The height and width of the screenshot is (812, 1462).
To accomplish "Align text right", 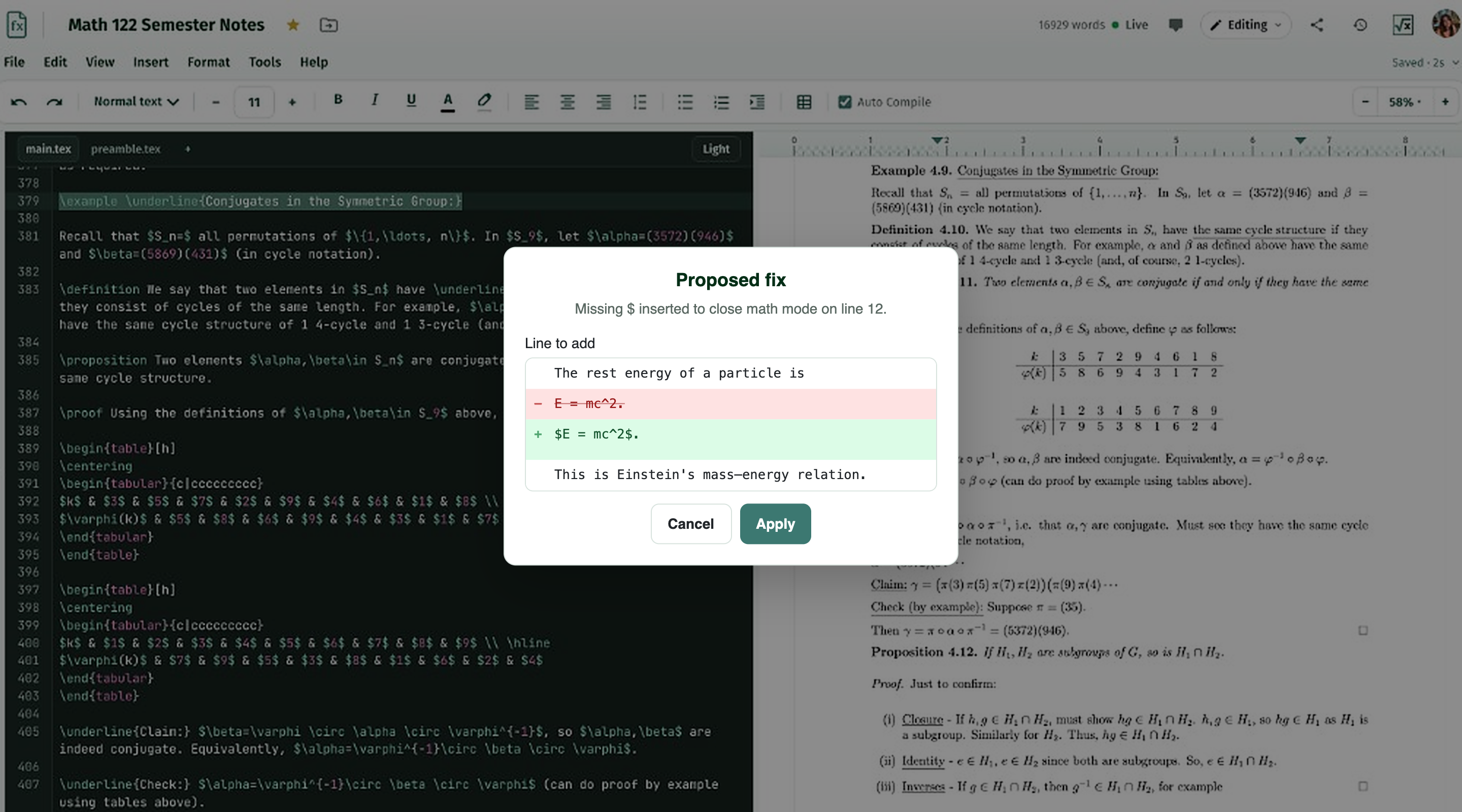I will click(604, 102).
